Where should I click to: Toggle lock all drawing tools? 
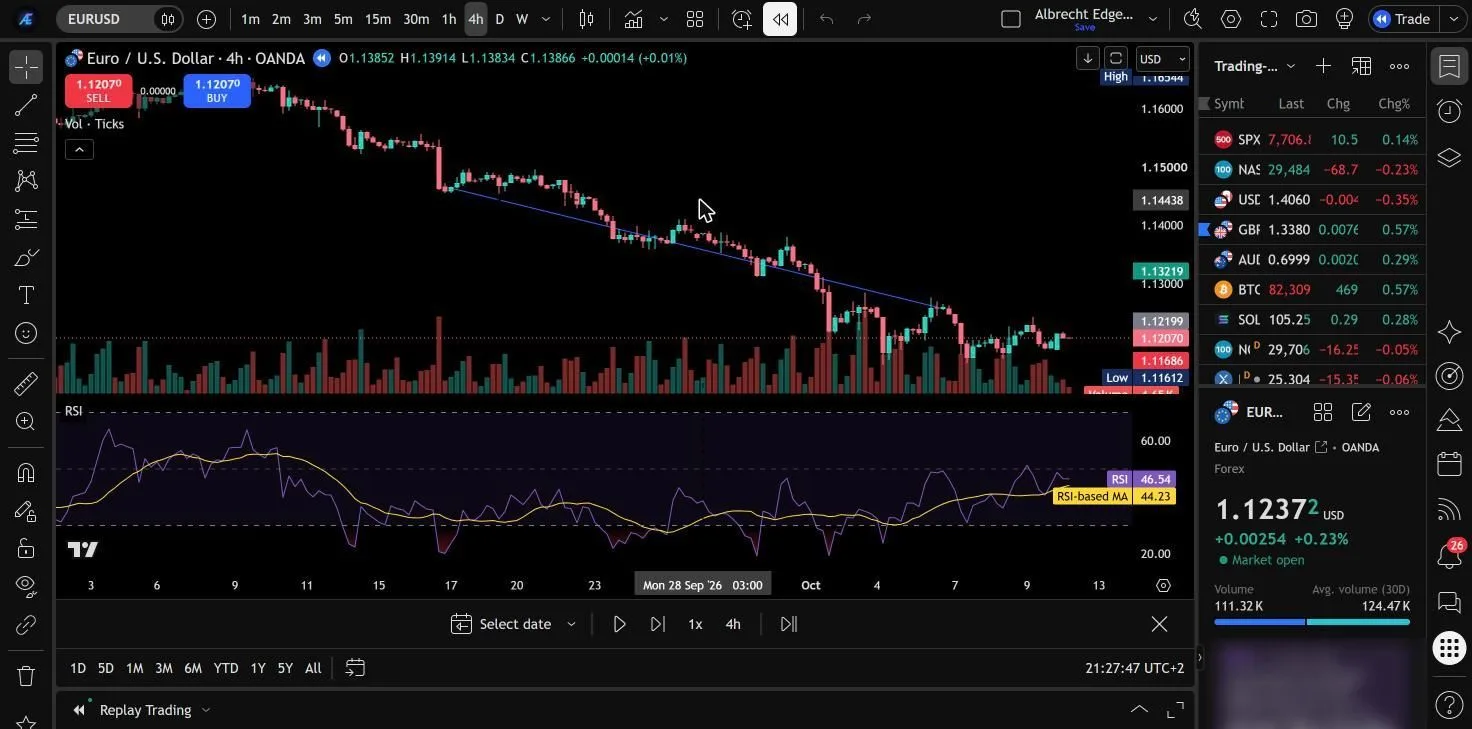pos(26,548)
